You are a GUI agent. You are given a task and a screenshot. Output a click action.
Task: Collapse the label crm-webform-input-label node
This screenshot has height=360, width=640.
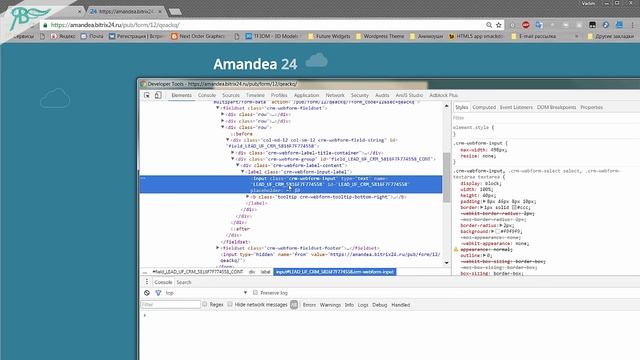coord(242,172)
